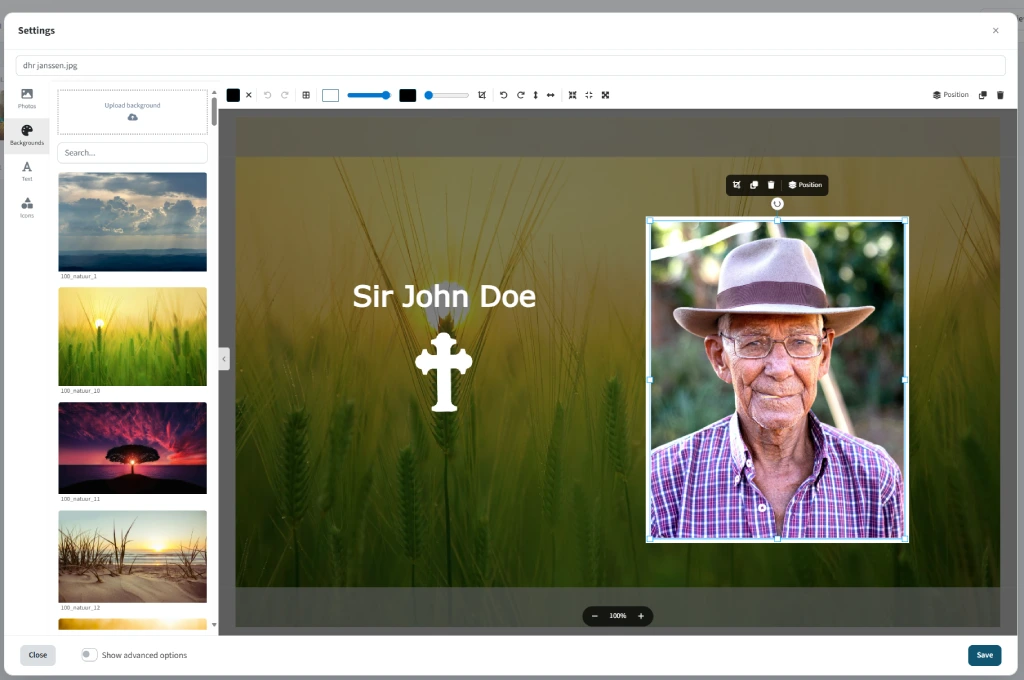Viewport: 1024px width, 680px height.
Task: Click the Upload background area
Action: [133, 112]
